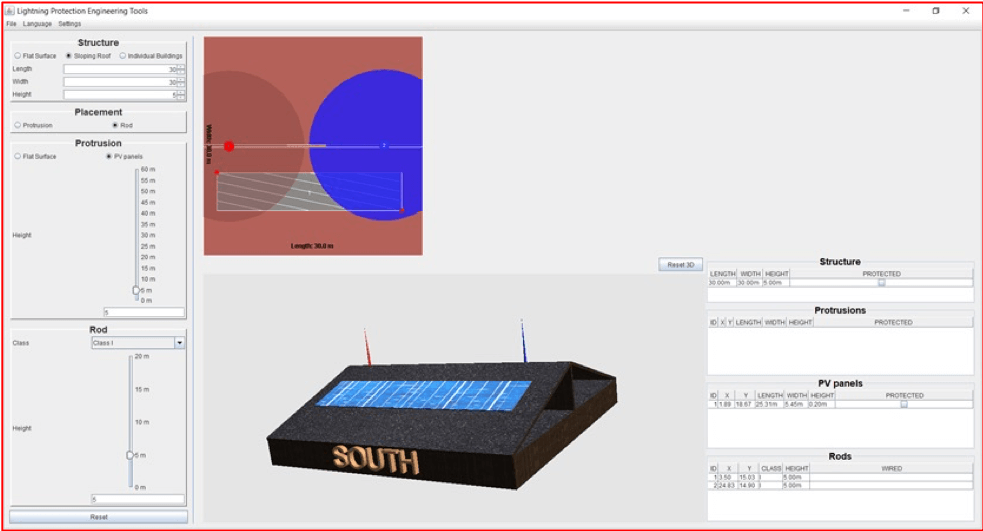The image size is (983, 531).
Task: Click the 14.90 Y cell in Rods table
Action: [x=747, y=485]
